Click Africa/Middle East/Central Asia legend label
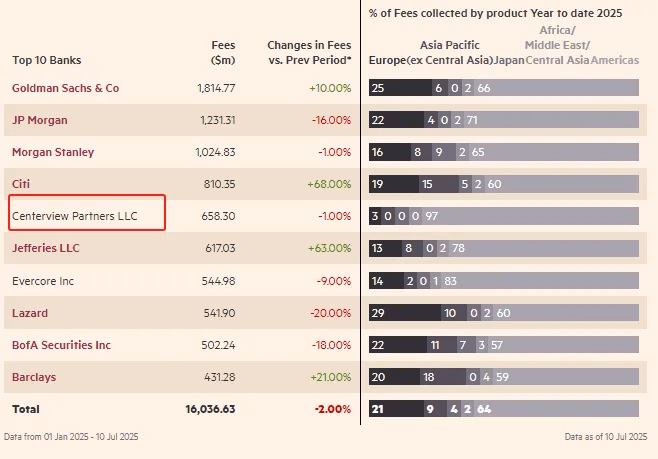This screenshot has height=459, width=658. pos(557,45)
